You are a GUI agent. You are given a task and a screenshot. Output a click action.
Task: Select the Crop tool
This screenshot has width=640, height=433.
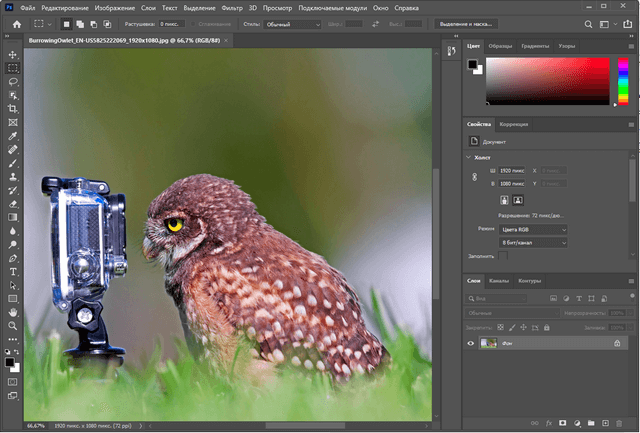click(13, 109)
